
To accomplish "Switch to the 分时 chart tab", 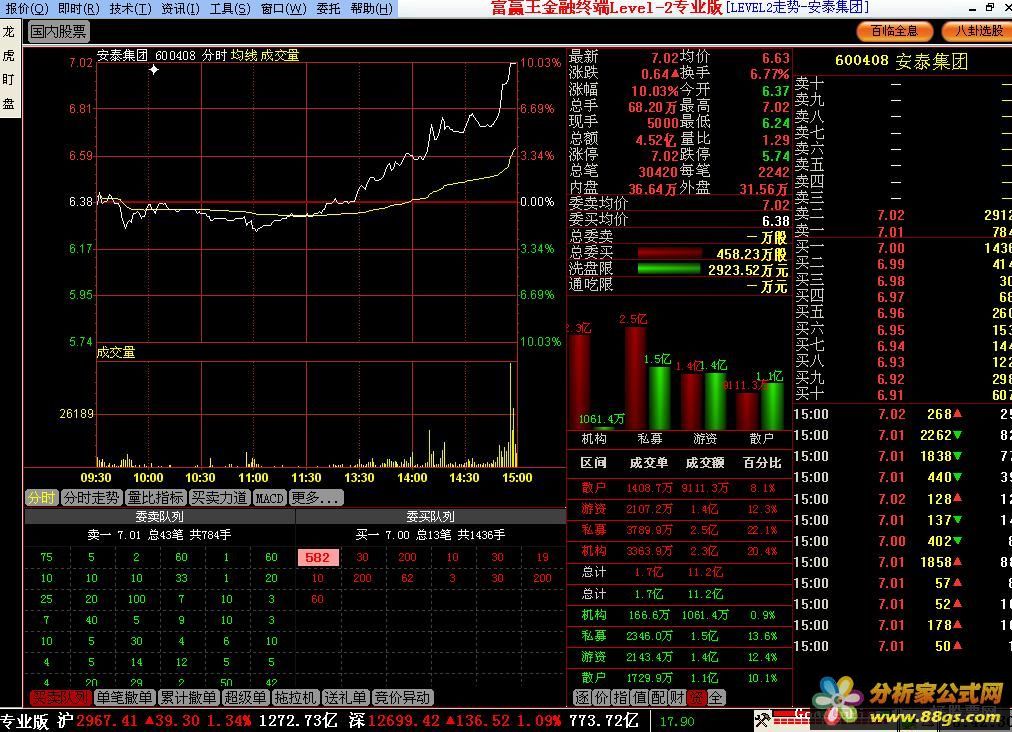I will (41, 498).
